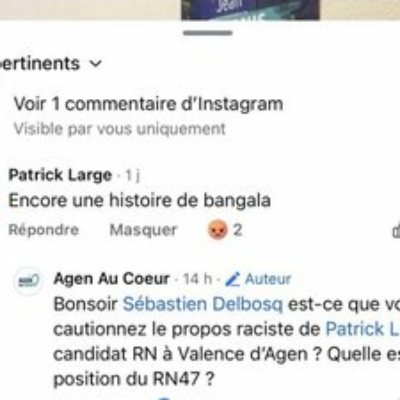The image size is (400, 400).
Task: Click the 'Encore une histoire de bangala' comment
Action: pyautogui.click(x=139, y=201)
